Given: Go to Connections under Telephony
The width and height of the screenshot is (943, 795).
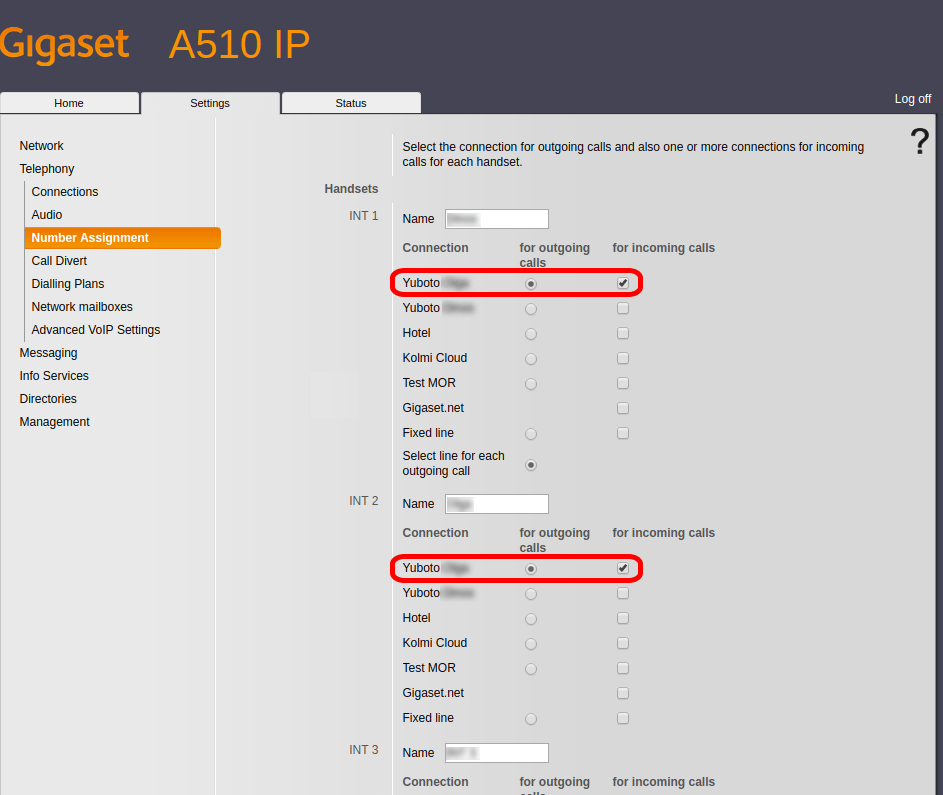Looking at the screenshot, I should point(65,191).
